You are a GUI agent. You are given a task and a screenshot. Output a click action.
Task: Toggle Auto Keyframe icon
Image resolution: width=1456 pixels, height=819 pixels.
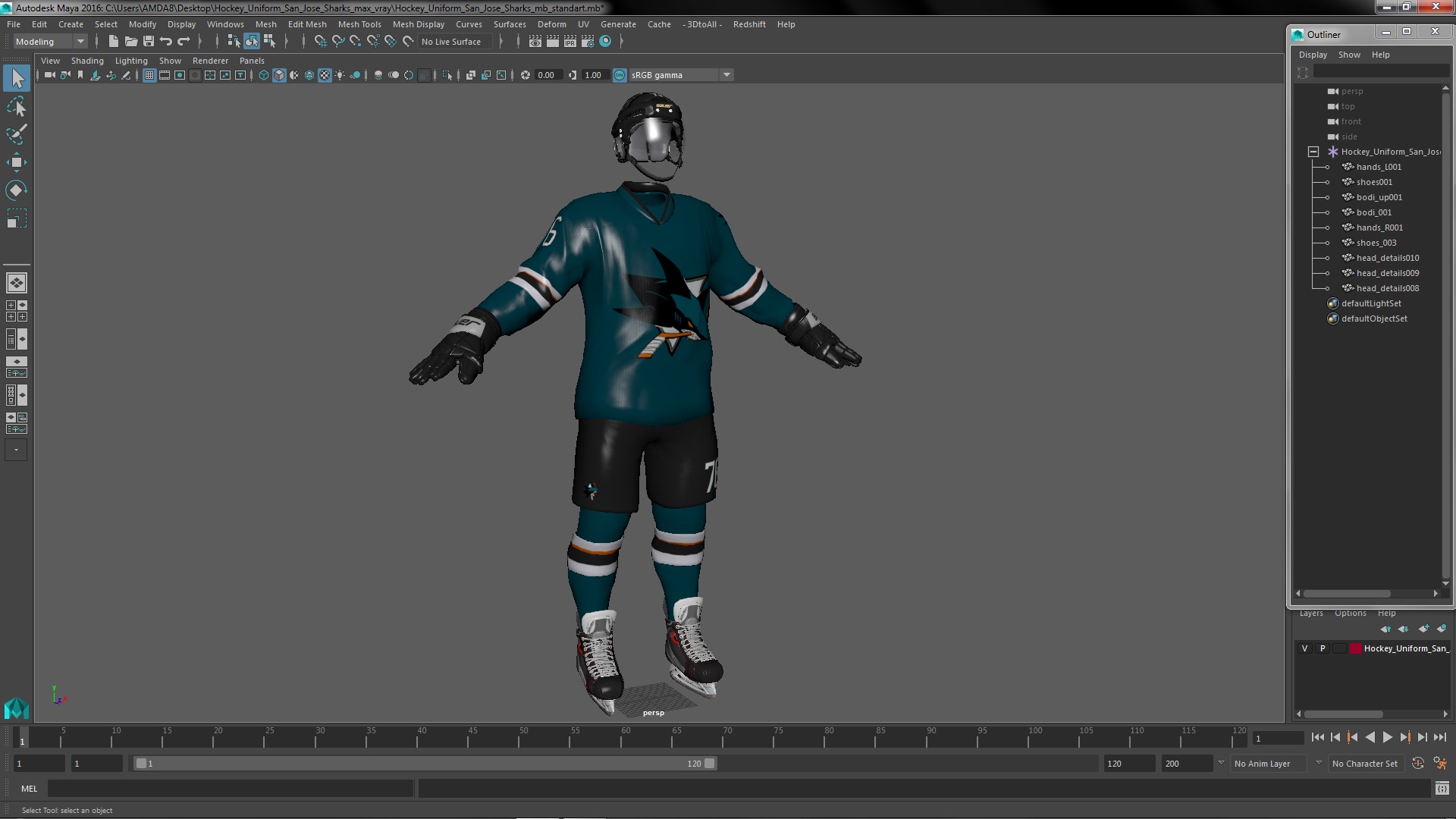click(x=1418, y=764)
